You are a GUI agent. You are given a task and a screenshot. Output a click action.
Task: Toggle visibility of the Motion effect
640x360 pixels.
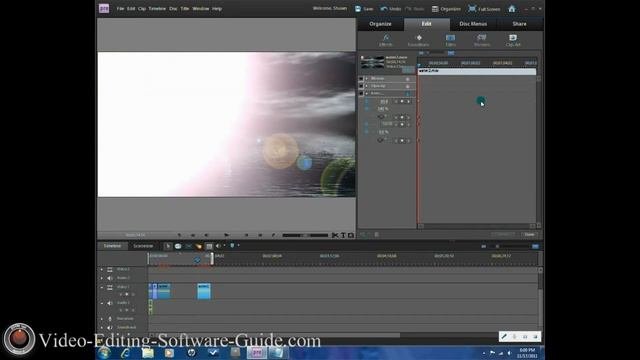click(361, 78)
